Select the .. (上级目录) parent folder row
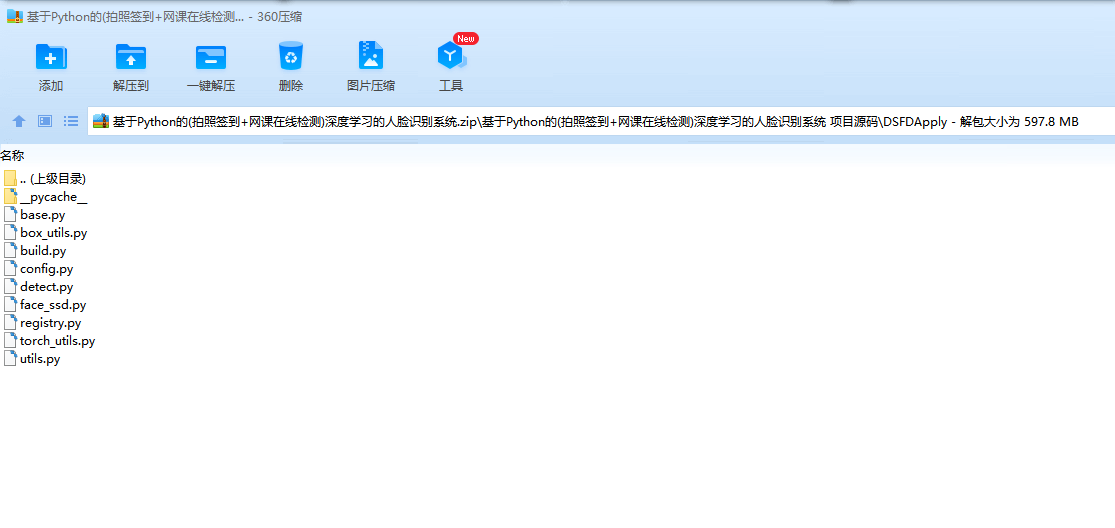Viewport: 1115px width, 528px height. (45, 178)
